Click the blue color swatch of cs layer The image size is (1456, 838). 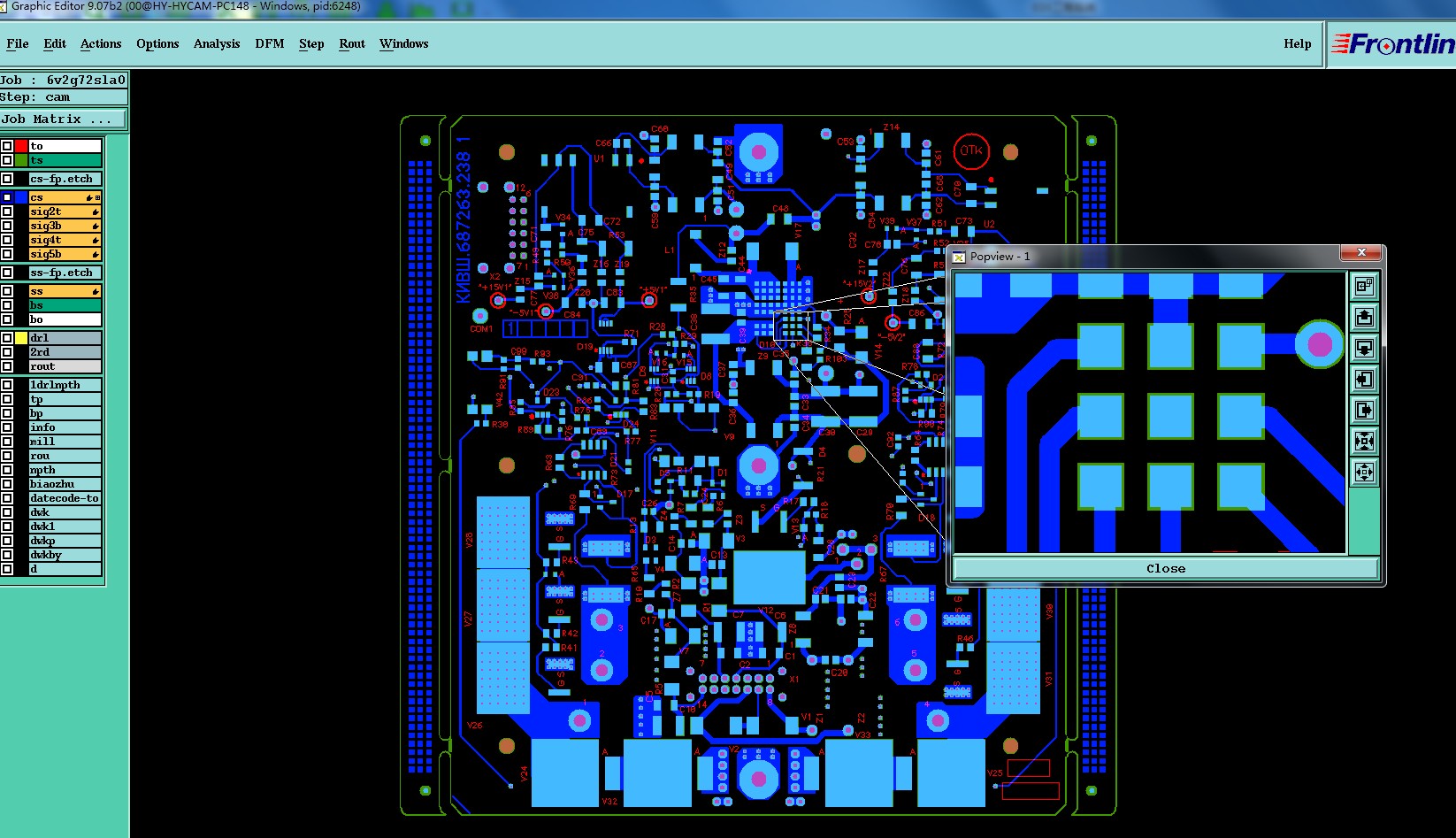click(21, 197)
